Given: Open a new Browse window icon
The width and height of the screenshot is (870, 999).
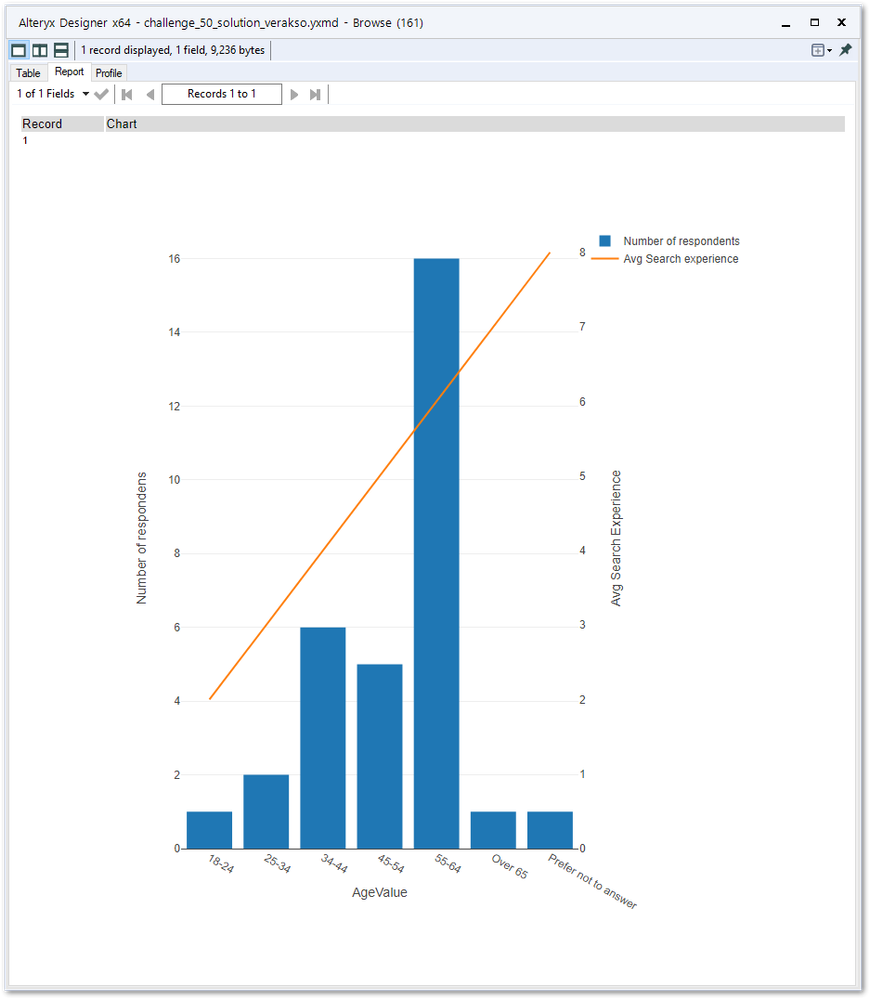Looking at the screenshot, I should point(816,49).
